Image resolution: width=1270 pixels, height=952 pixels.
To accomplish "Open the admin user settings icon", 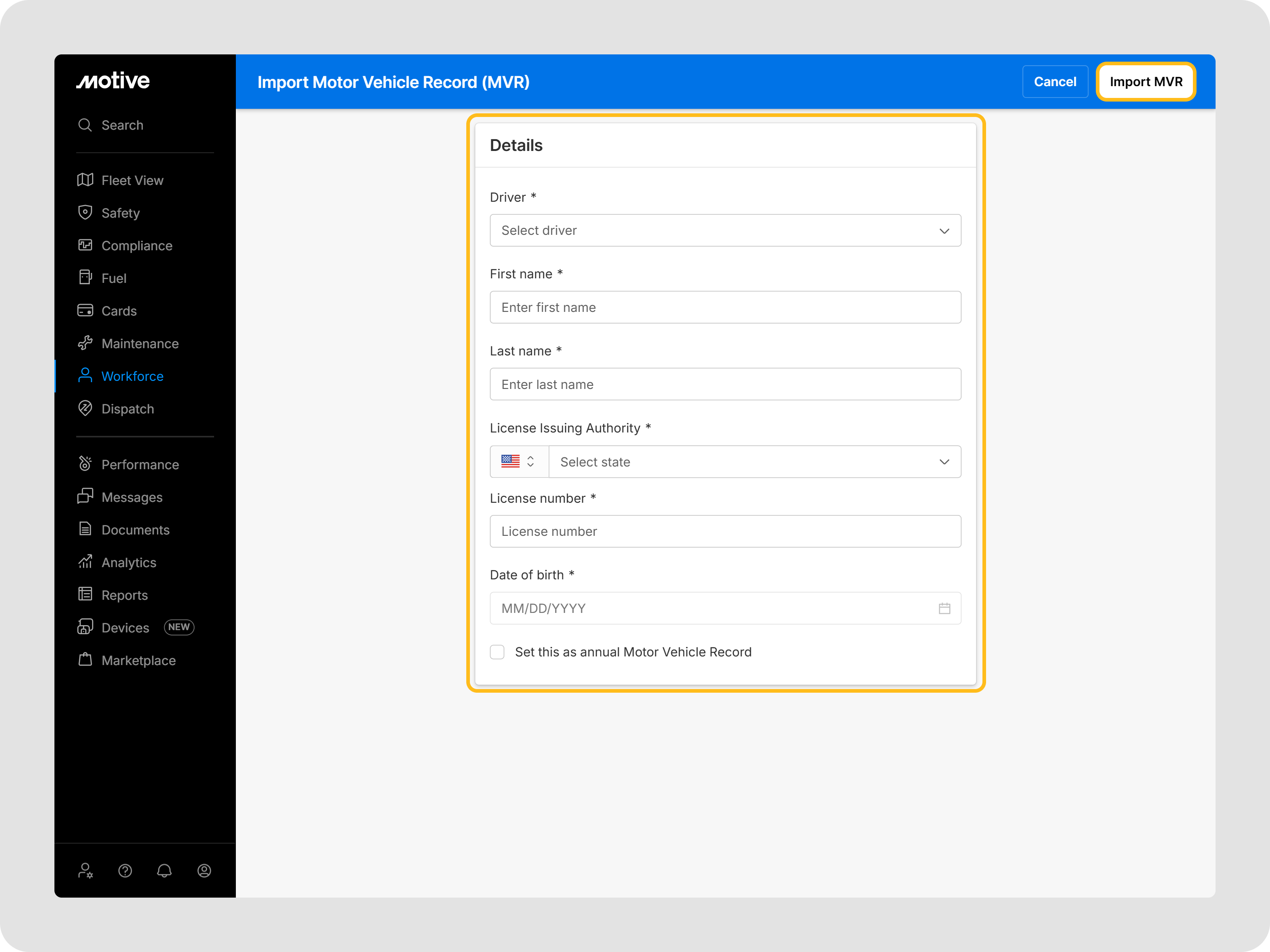I will [86, 870].
